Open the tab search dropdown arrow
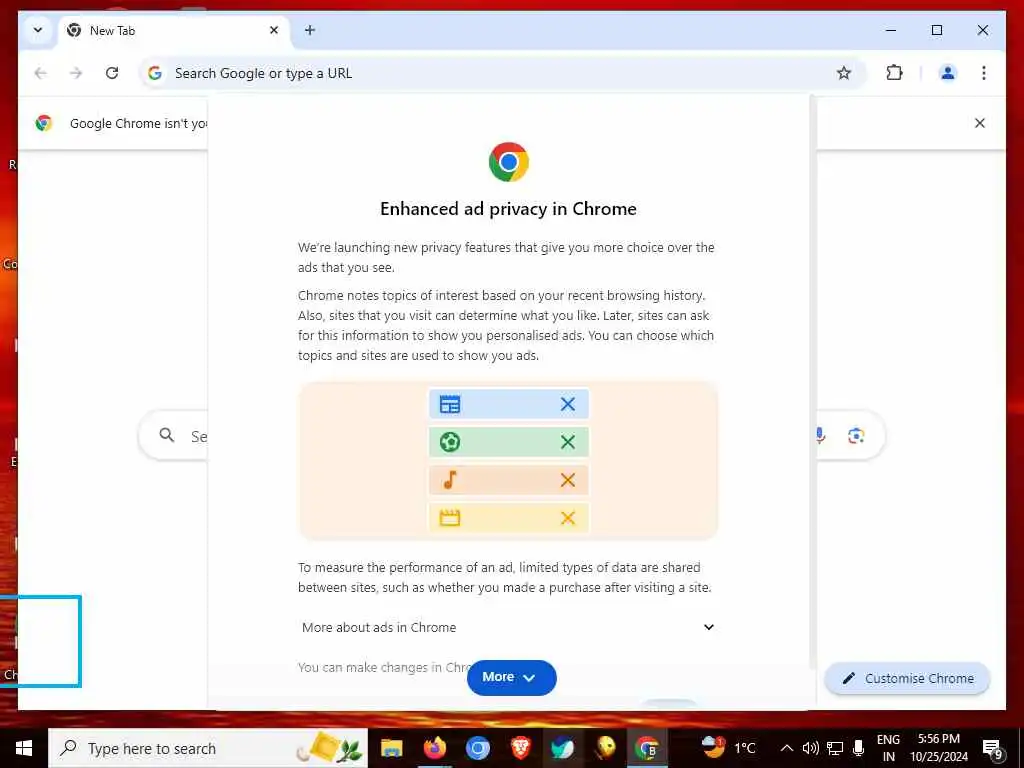The width and height of the screenshot is (1024, 768). pos(38,30)
